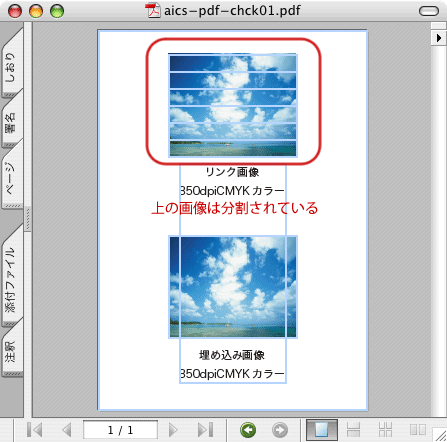Click the navigation pane splitter handle
Viewport: 447px width, 442px height.
click(28, 219)
